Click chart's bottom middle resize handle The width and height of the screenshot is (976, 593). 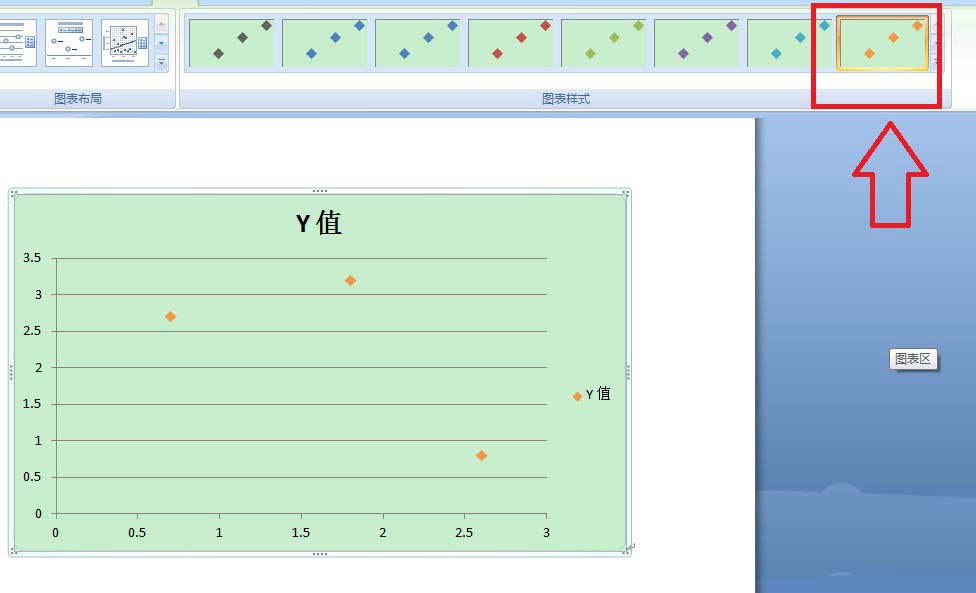(x=319, y=554)
